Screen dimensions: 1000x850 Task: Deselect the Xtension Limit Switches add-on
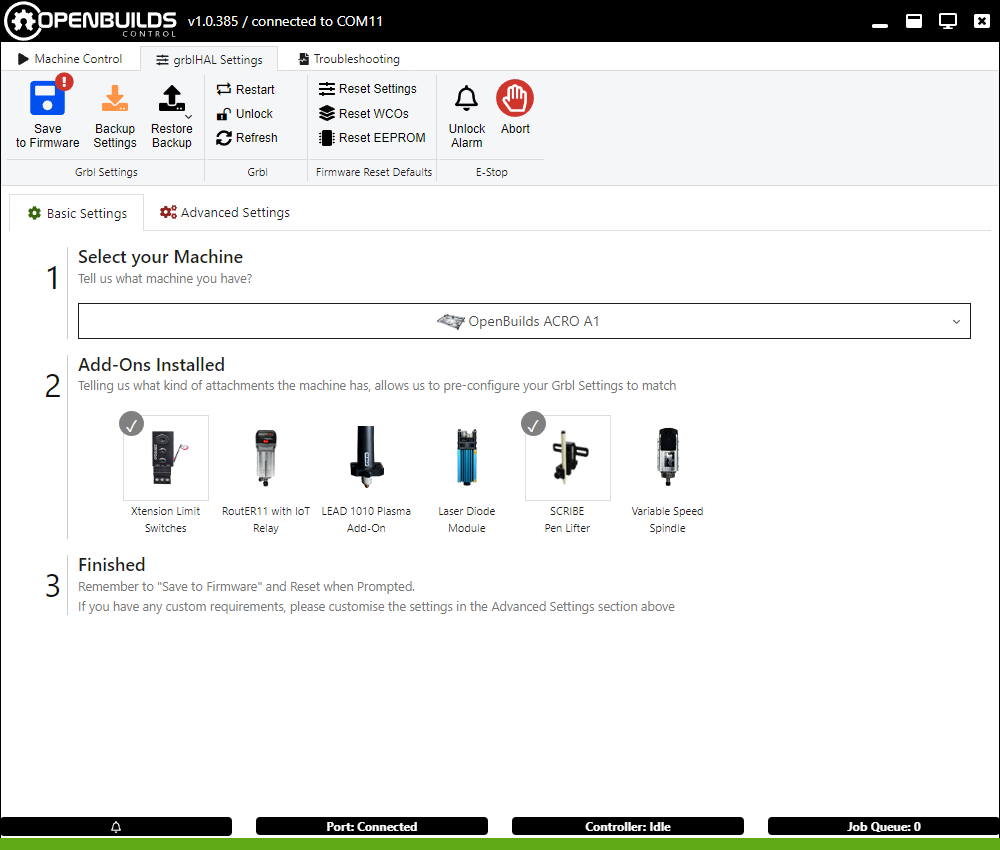pos(166,458)
